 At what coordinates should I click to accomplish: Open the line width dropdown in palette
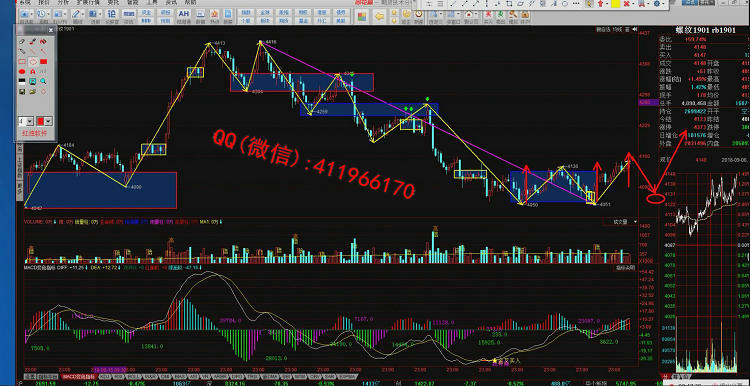coord(30,121)
